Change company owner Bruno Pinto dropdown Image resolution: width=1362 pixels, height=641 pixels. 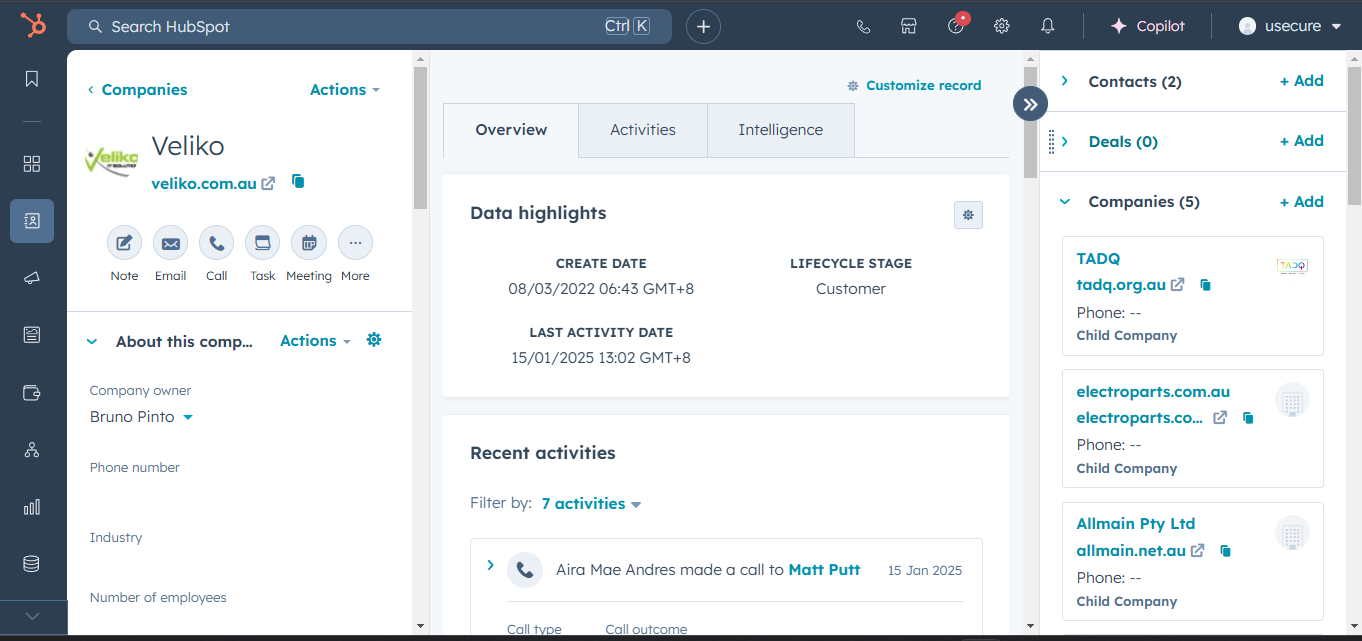[x=141, y=417]
